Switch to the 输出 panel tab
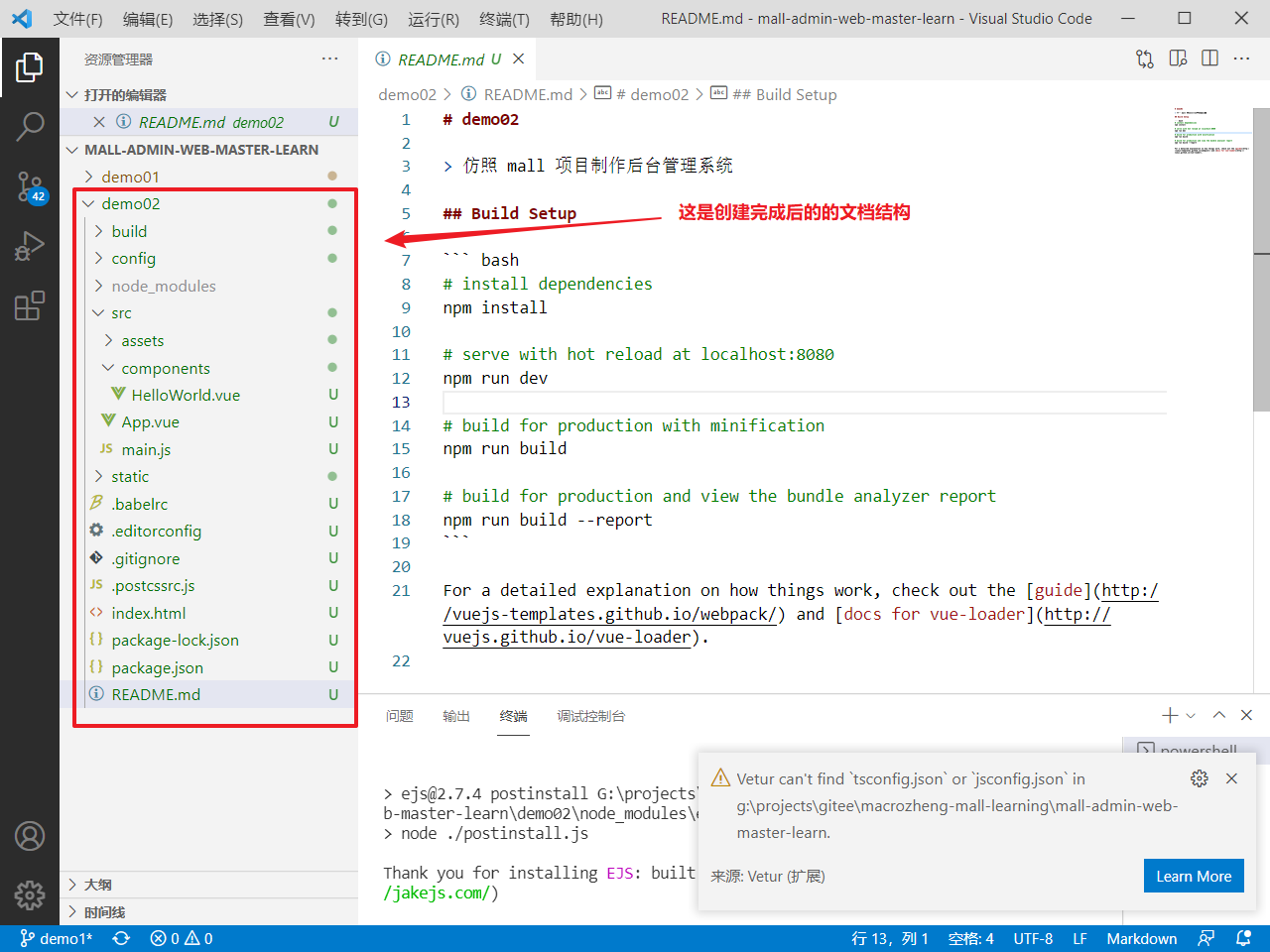The height and width of the screenshot is (952, 1270). pyautogui.click(x=456, y=716)
